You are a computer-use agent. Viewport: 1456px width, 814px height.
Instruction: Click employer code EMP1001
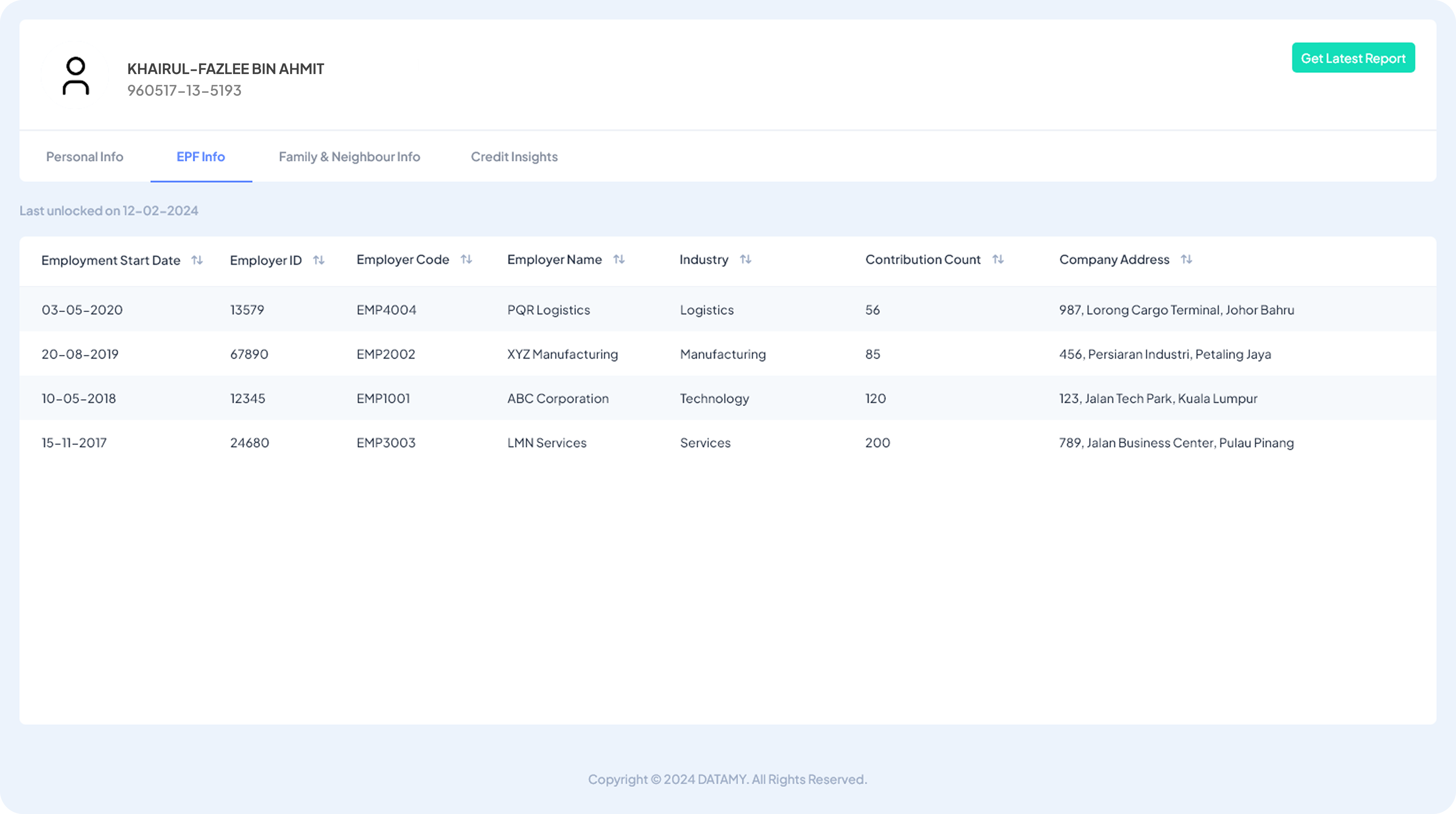pyautogui.click(x=383, y=398)
